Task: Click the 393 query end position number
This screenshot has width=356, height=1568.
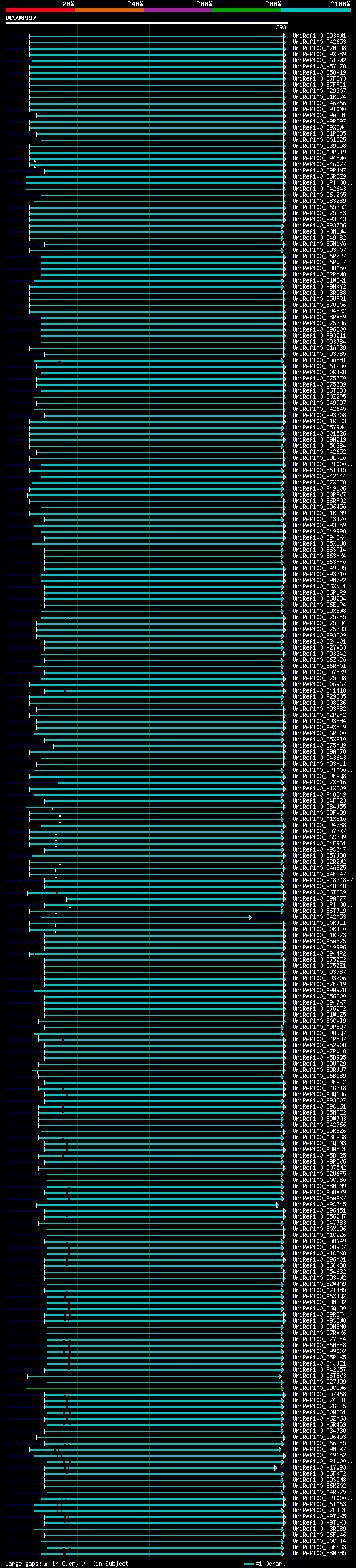Action: click(280, 27)
